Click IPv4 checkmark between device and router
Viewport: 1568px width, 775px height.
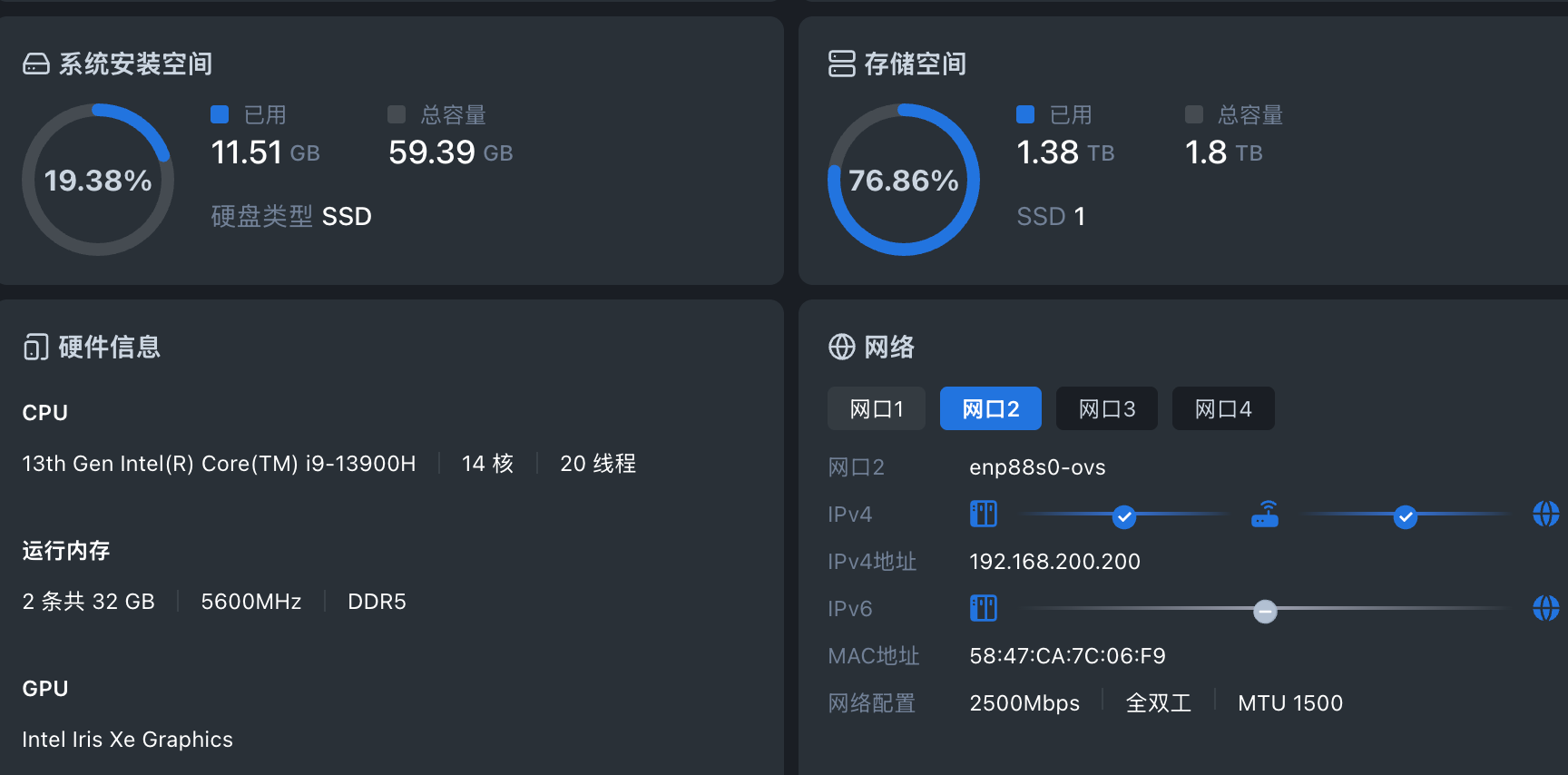pos(1124,516)
